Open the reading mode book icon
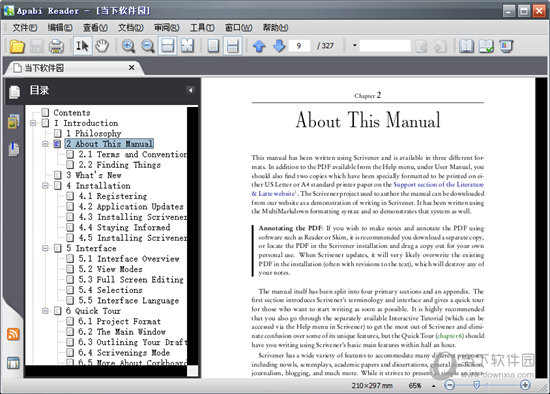This screenshot has width=550, height=394. 466,46
